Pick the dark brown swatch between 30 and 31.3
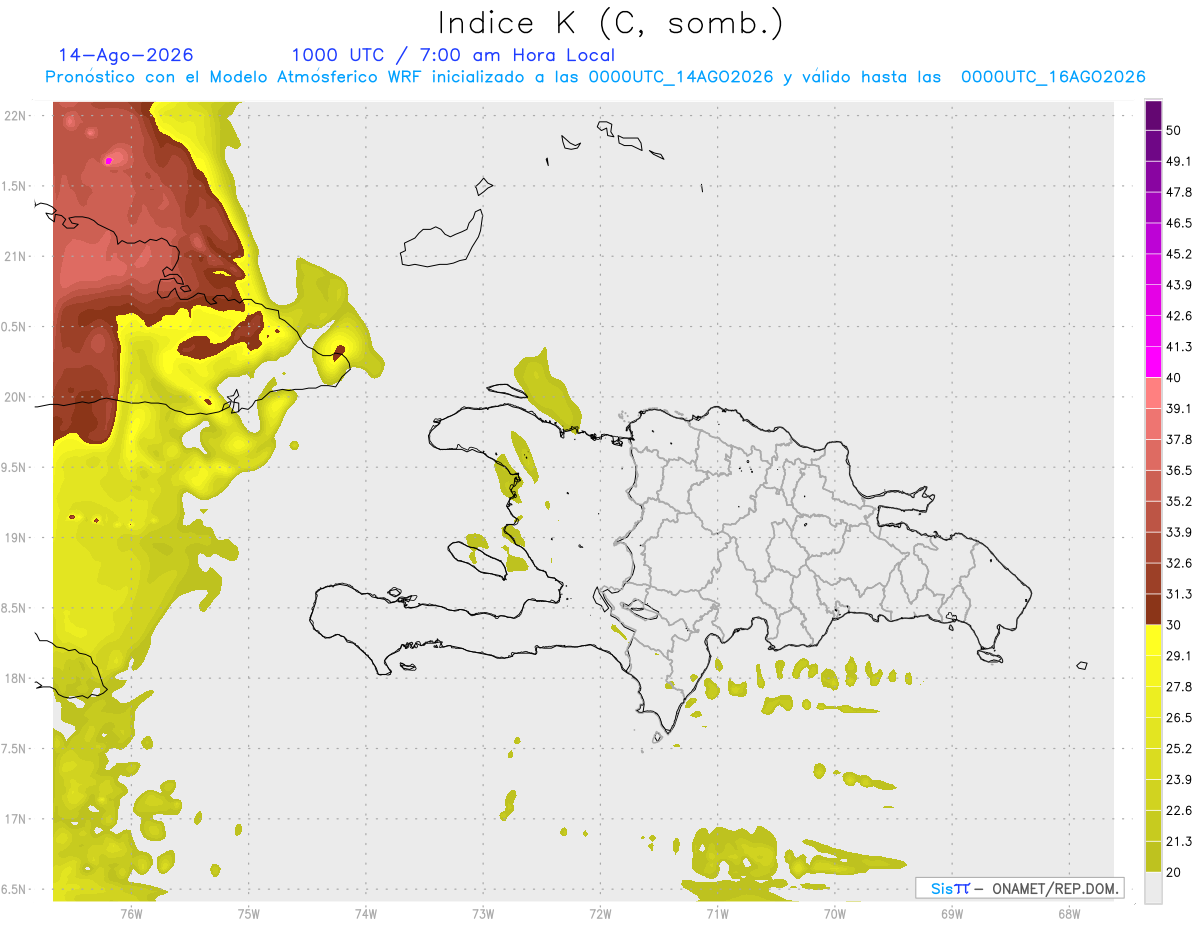This screenshot has height=927, width=1200. pos(1153,609)
